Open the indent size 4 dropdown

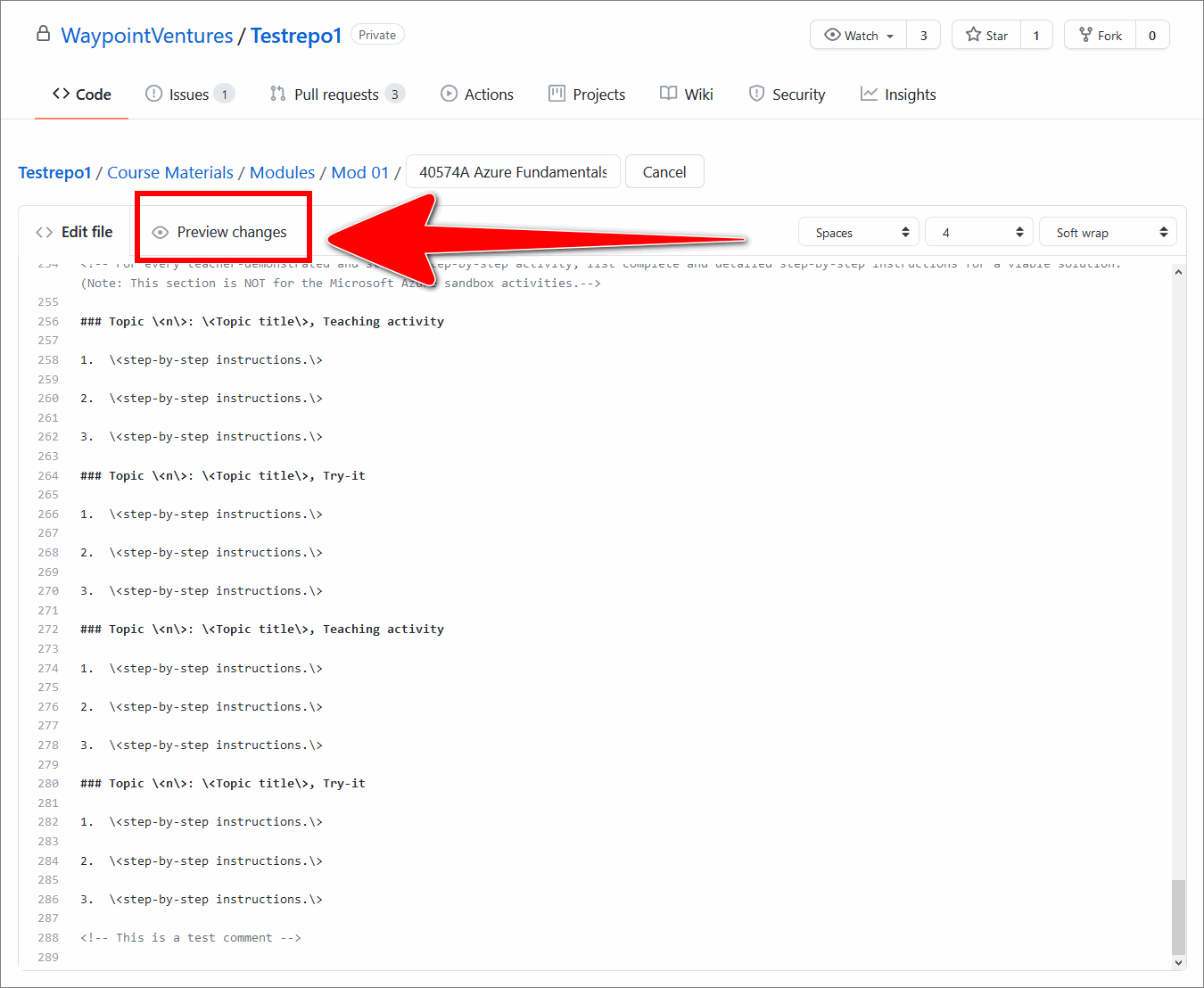979,233
